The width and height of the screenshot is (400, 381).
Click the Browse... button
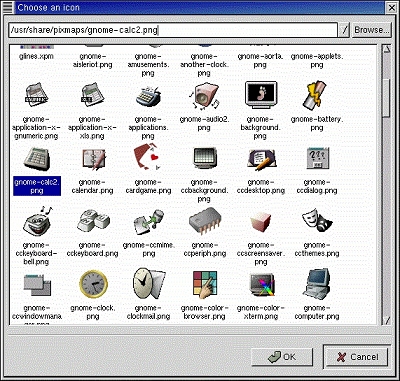(371, 30)
